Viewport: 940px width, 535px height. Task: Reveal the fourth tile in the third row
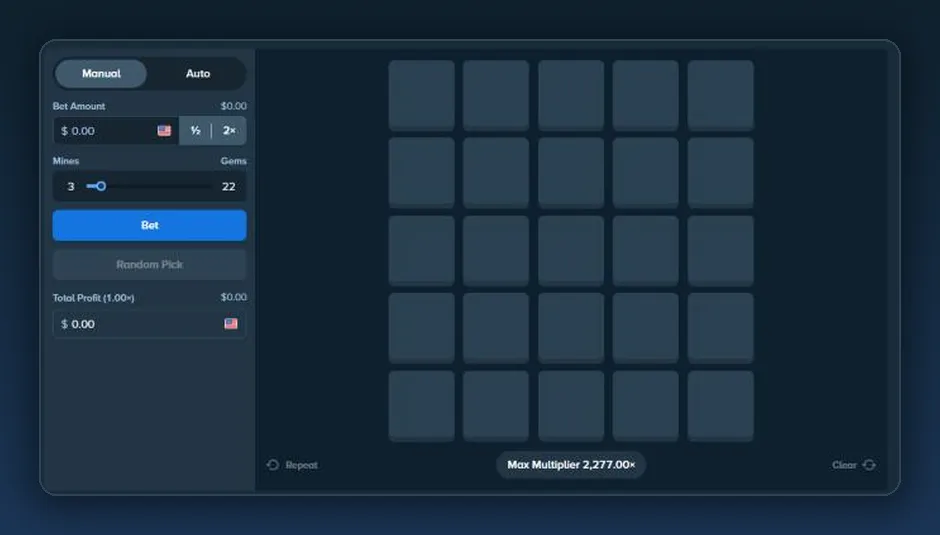tap(646, 251)
